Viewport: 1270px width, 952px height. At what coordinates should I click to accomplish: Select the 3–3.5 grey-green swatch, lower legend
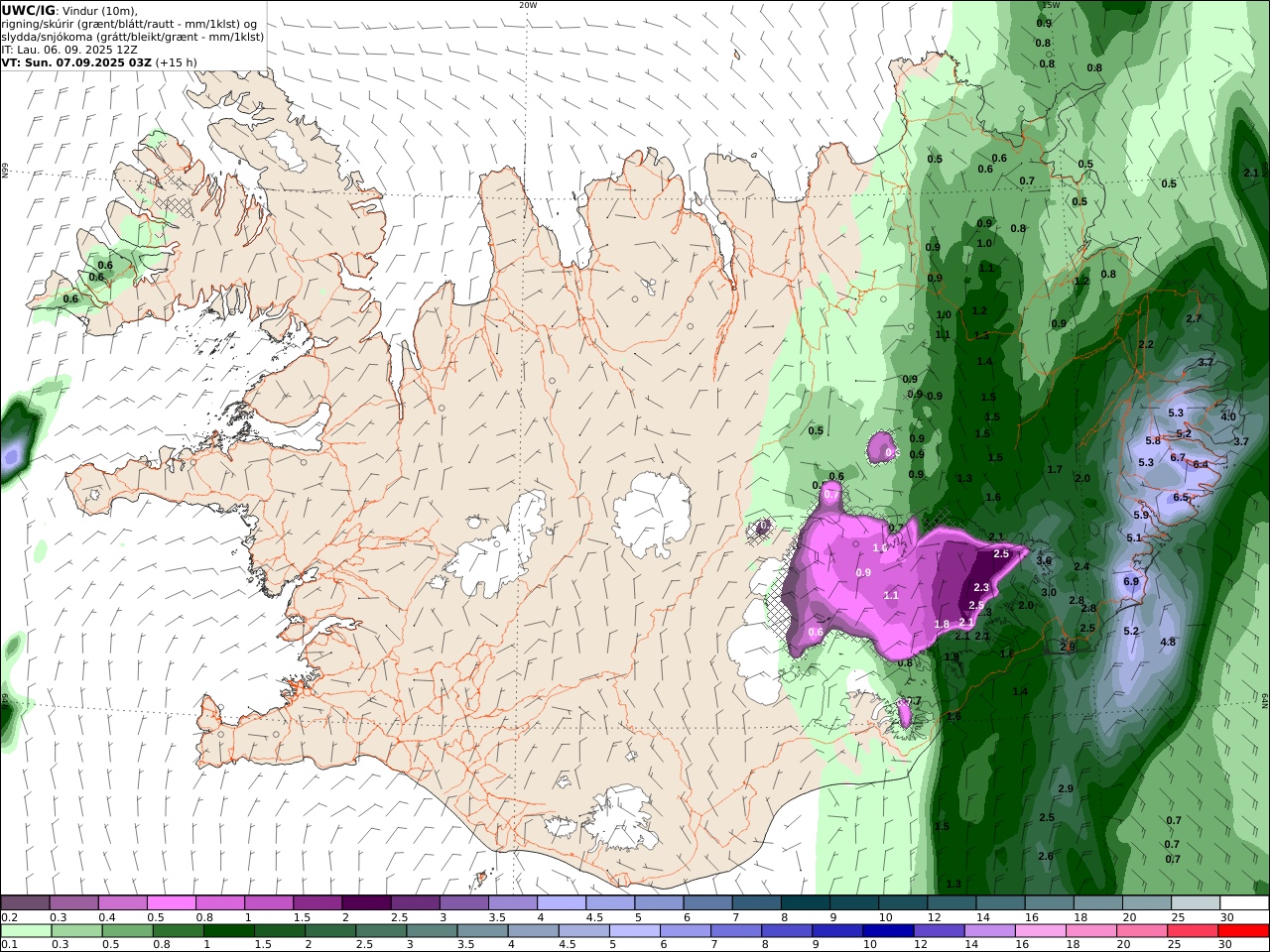pos(432,931)
